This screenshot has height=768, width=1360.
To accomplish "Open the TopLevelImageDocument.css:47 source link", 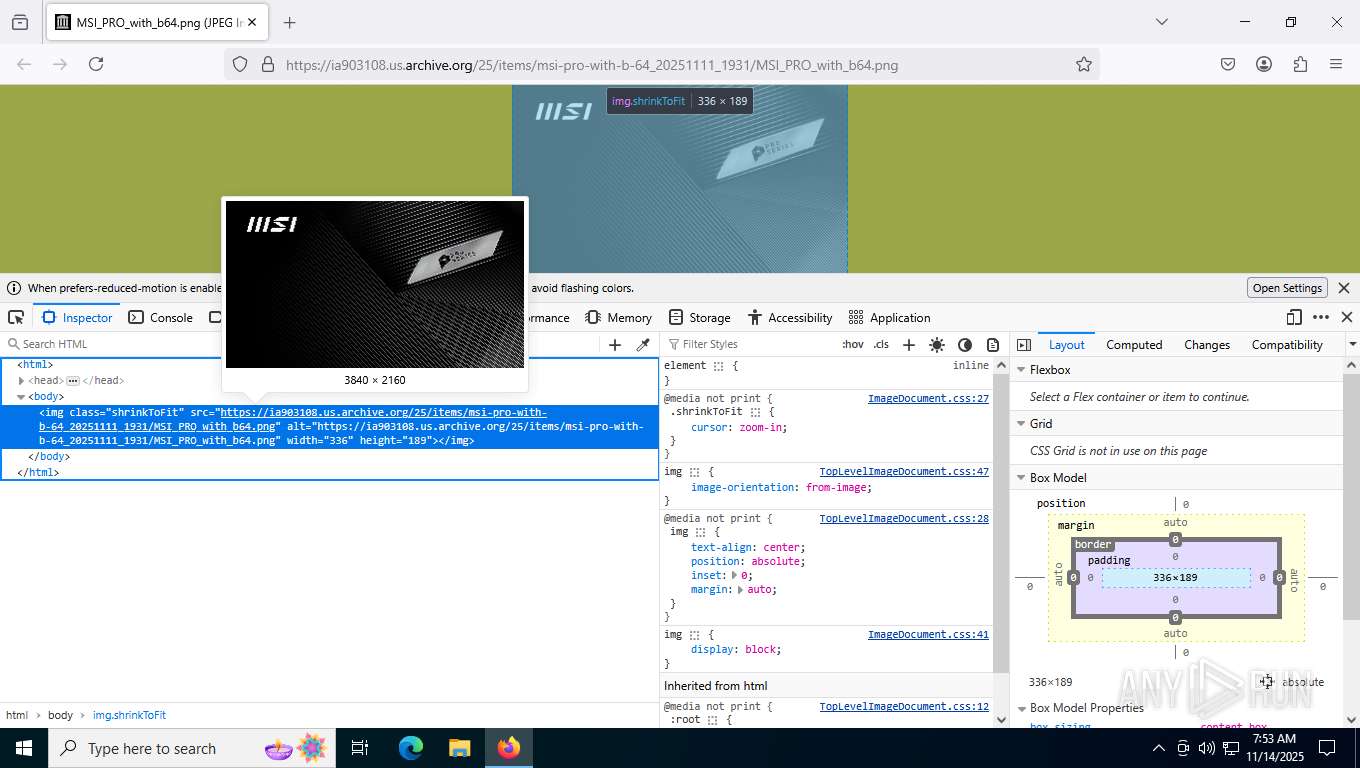I will [x=904, y=471].
